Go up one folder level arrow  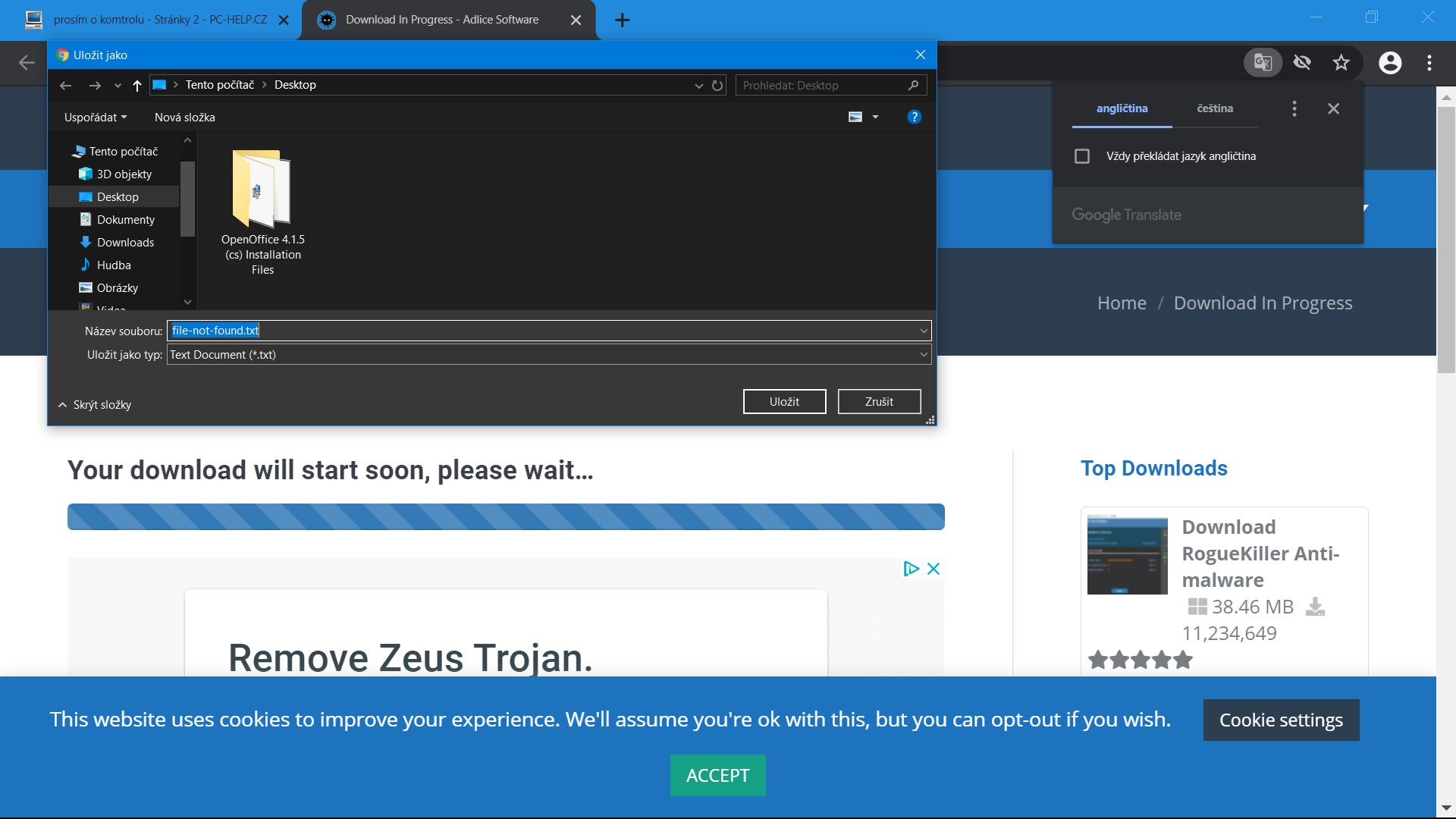tap(137, 86)
